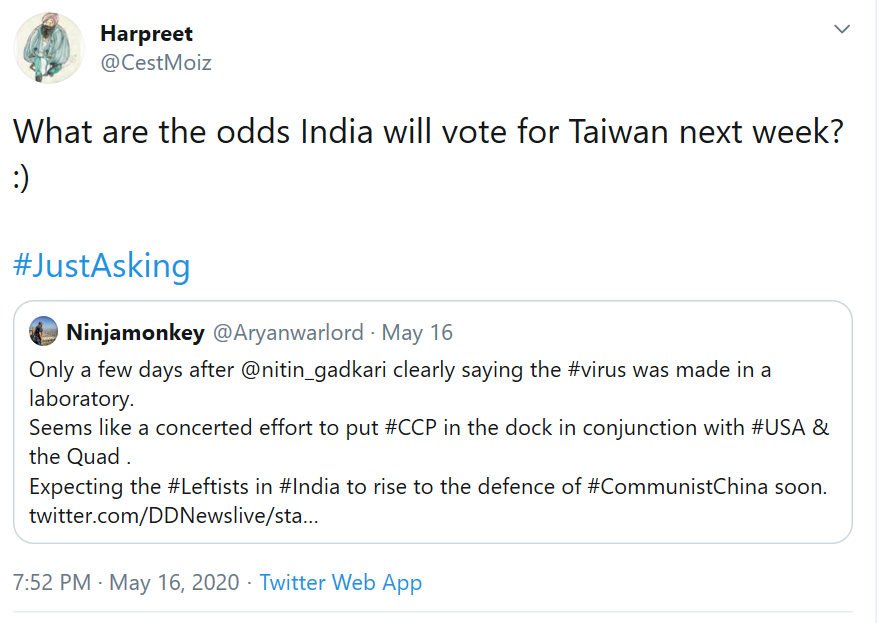This screenshot has height=623, width=877.
Task: Click the Twitter Web App source link
Action: [341, 582]
